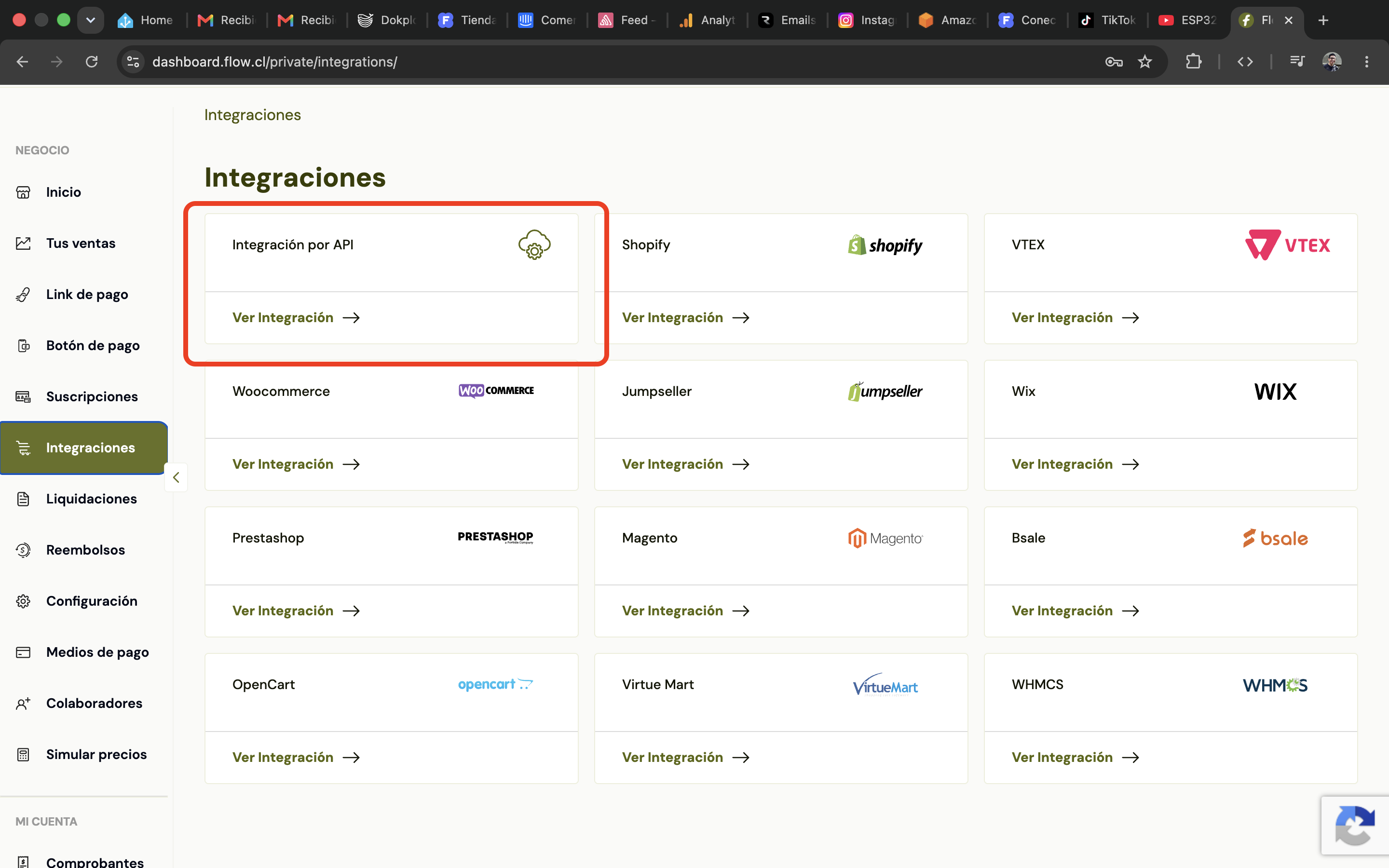This screenshot has height=868, width=1389.
Task: Switch to the TikTok tab
Action: [1107, 20]
